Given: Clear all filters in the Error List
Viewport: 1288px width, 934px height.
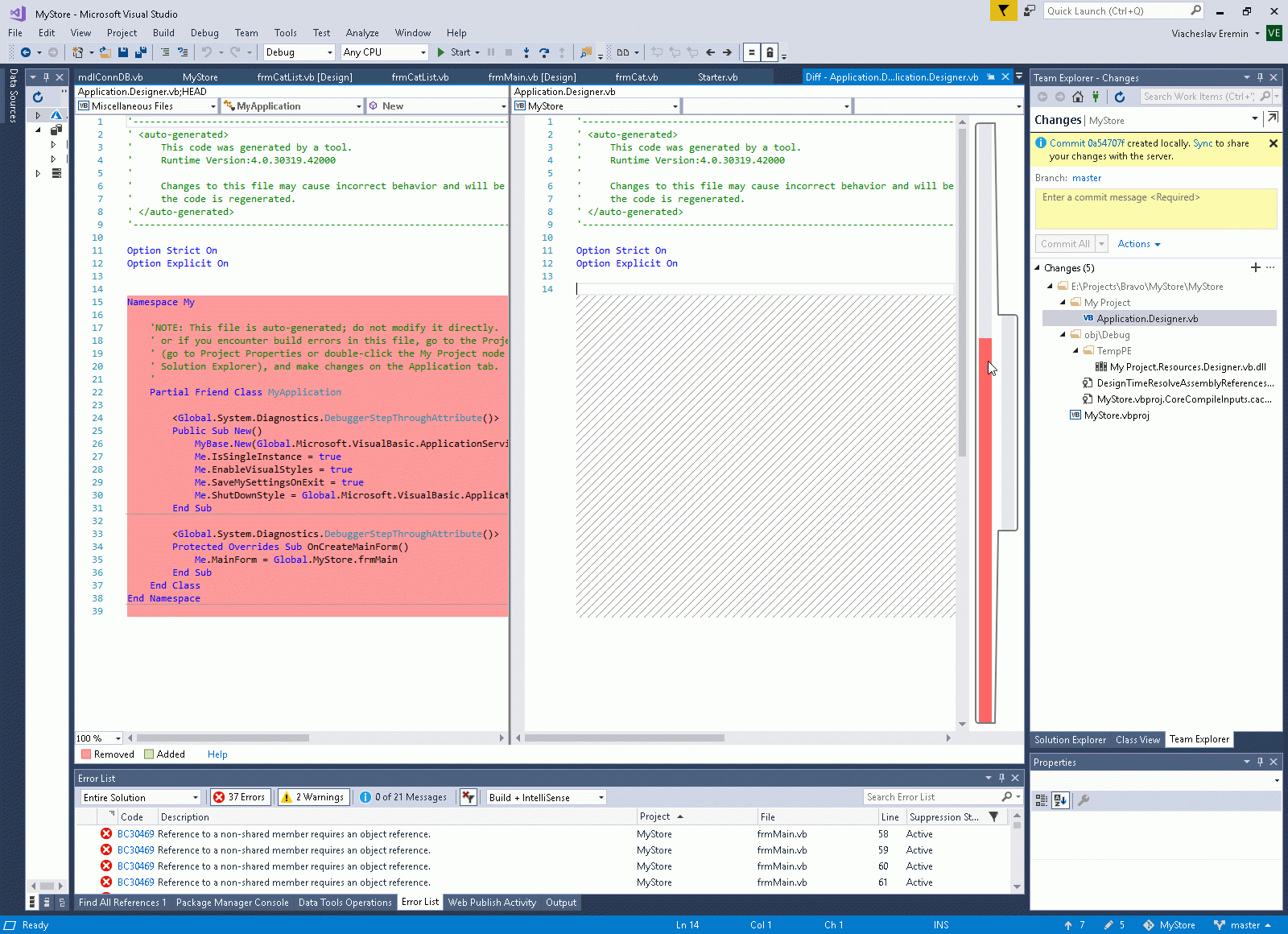Looking at the screenshot, I should [468, 797].
